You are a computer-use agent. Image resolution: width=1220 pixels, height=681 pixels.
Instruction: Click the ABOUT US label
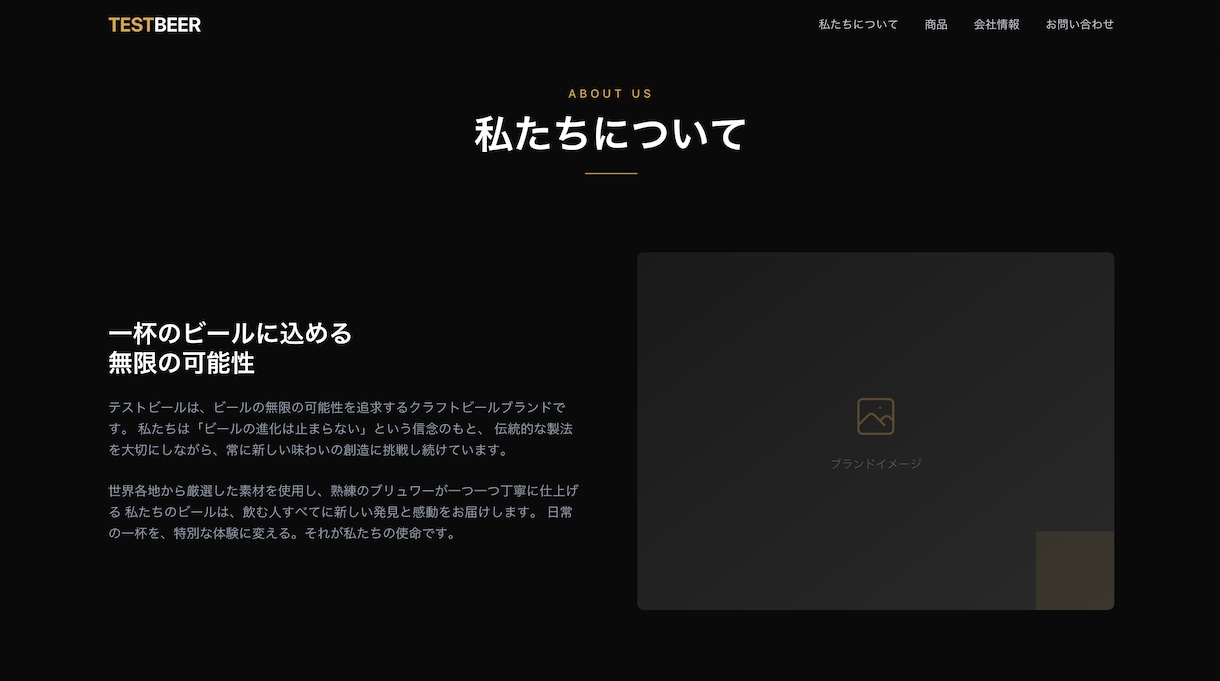point(610,94)
